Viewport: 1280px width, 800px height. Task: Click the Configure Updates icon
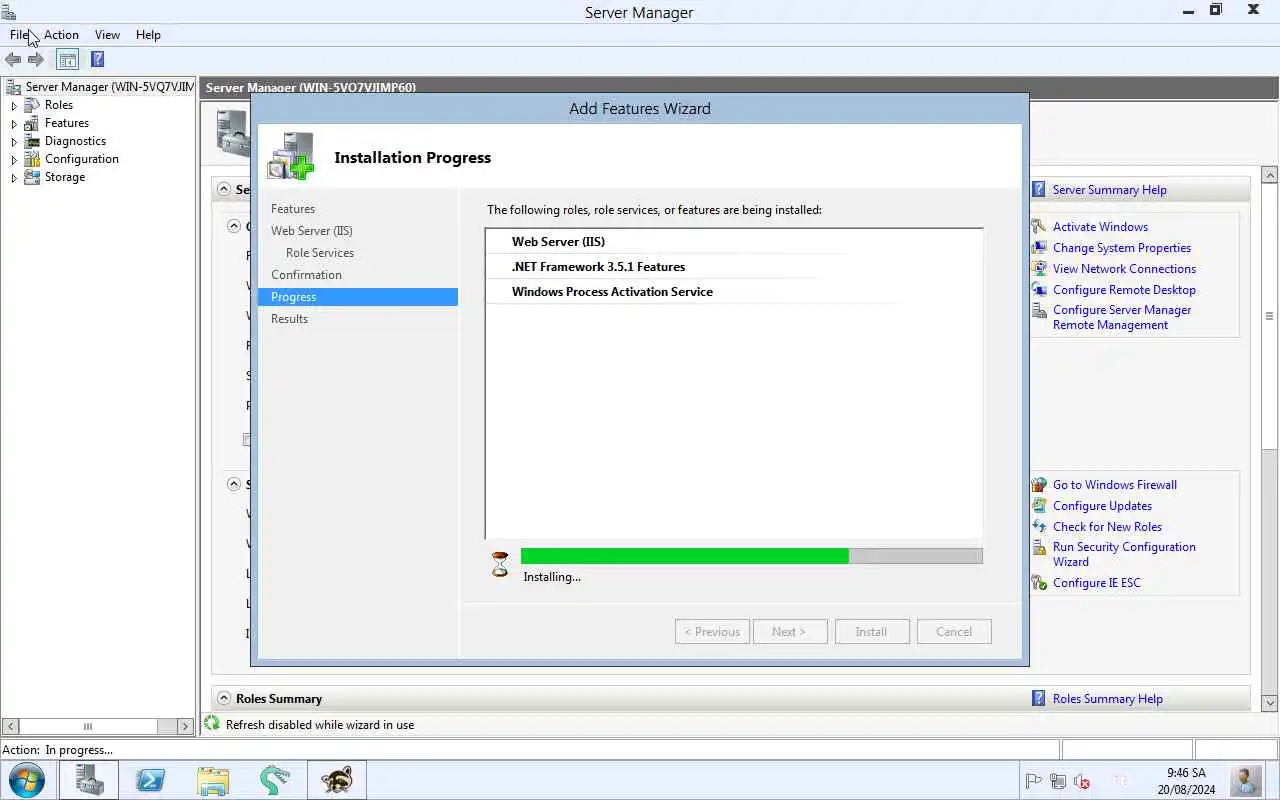1039,506
